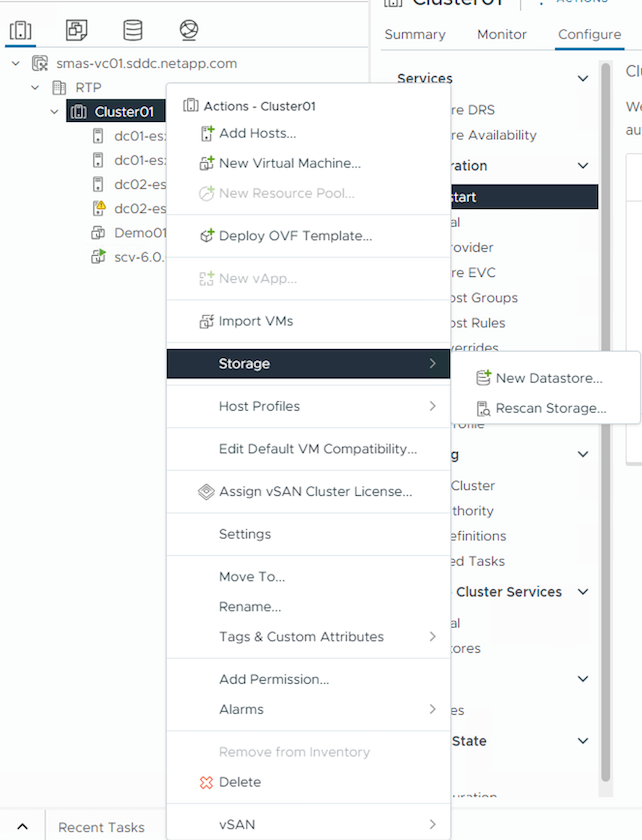
Task: Select Import VMs from context menu
Action: point(256,321)
